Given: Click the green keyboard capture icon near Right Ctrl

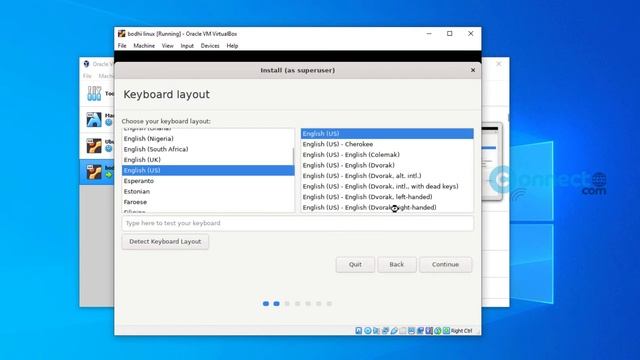Looking at the screenshot, I should pyautogui.click(x=447, y=331).
